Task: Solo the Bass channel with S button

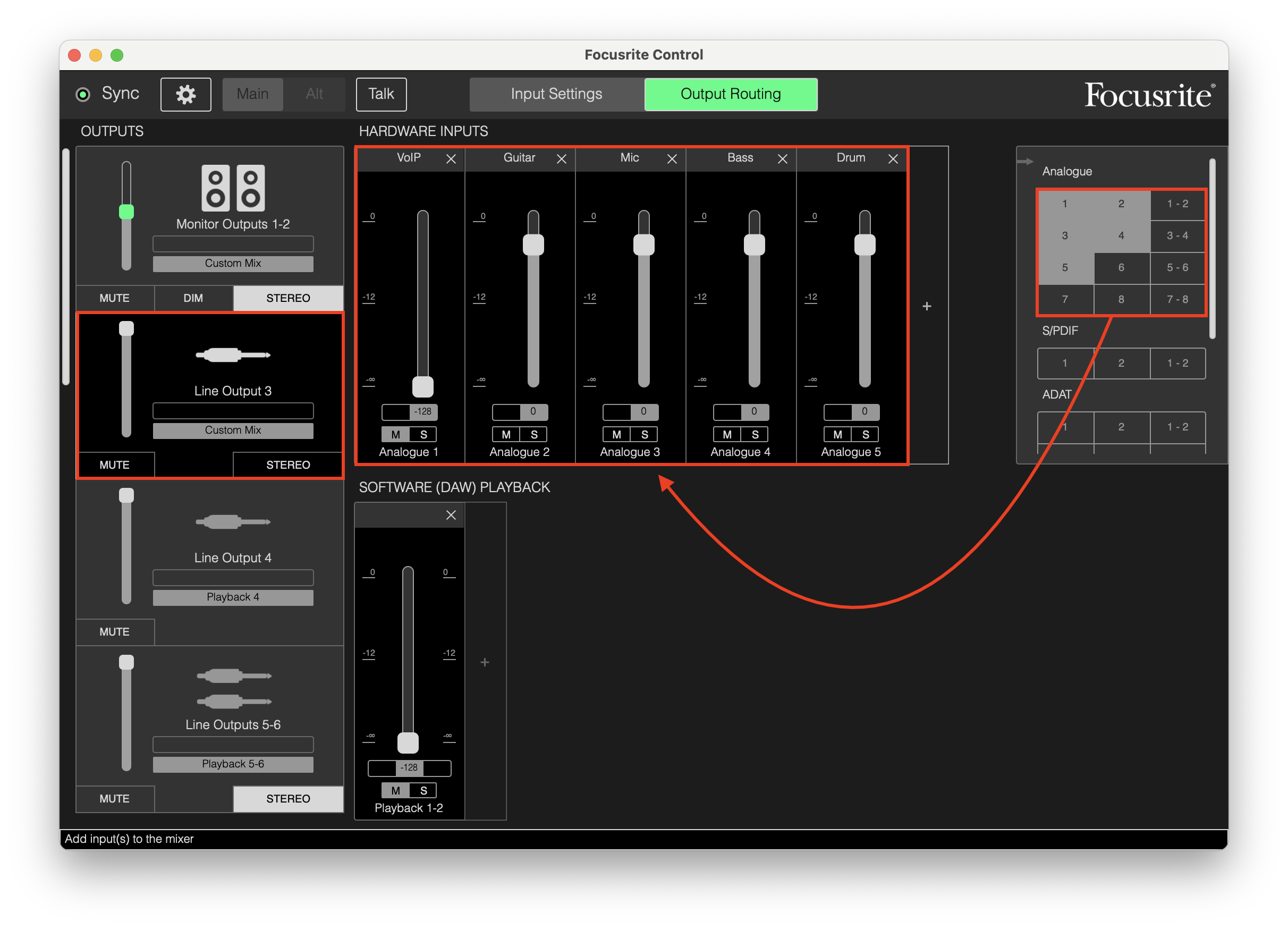Action: coord(755,434)
